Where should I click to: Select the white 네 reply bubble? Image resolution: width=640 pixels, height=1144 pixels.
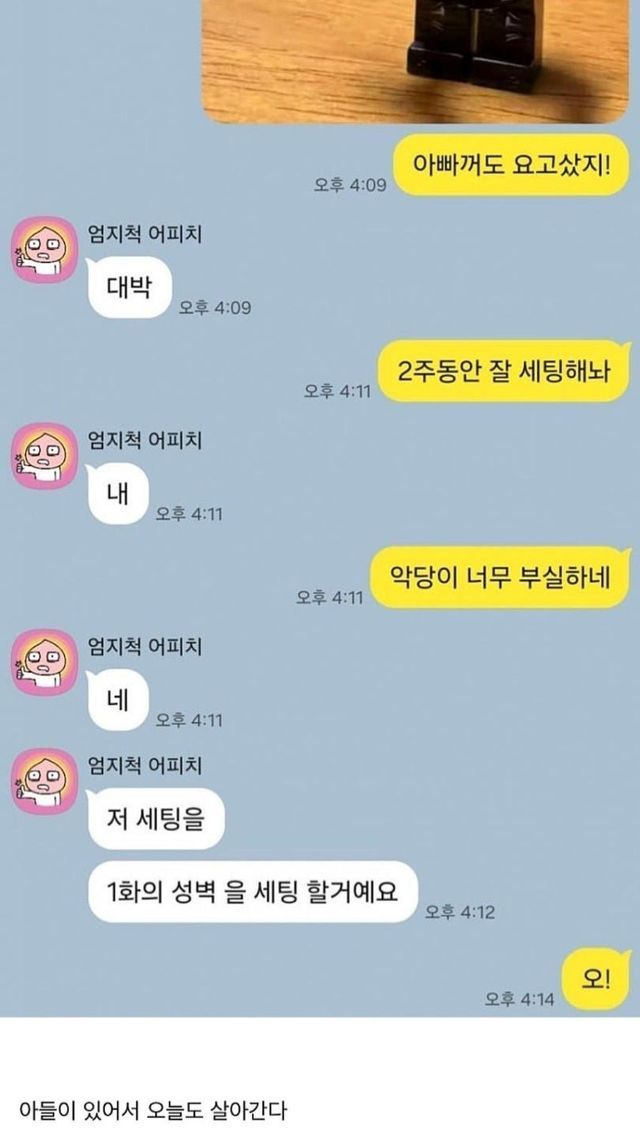coord(117,700)
